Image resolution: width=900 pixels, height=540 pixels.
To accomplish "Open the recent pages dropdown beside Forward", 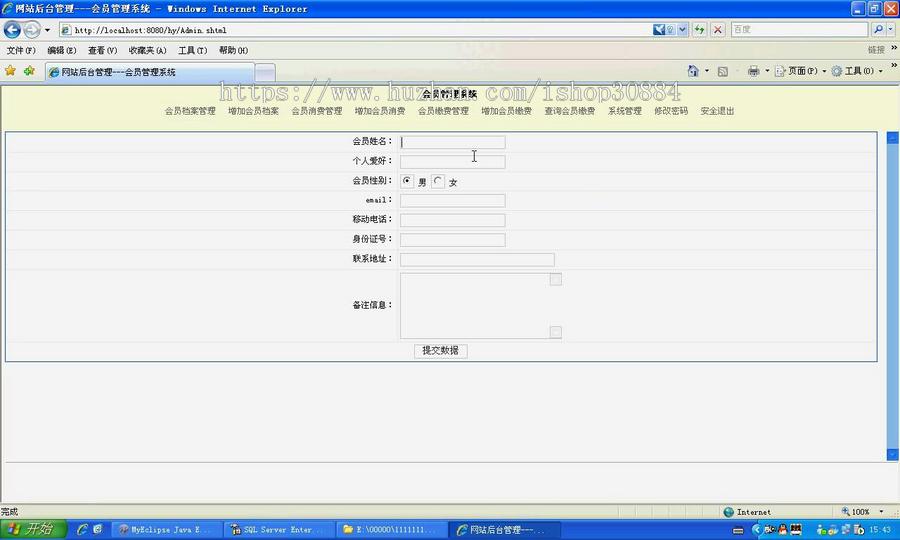I will [x=47, y=30].
